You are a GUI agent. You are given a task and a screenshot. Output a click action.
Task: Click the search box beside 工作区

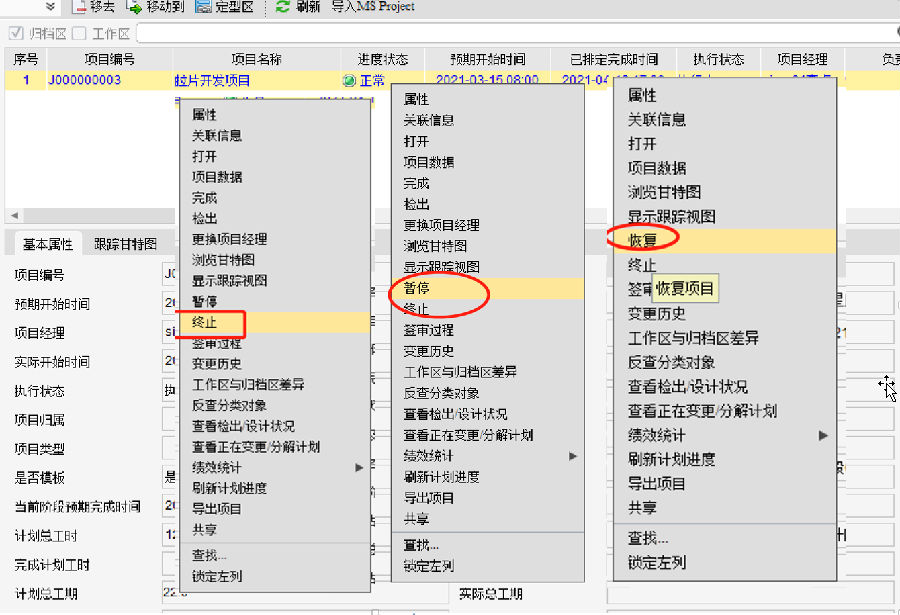tap(517, 33)
